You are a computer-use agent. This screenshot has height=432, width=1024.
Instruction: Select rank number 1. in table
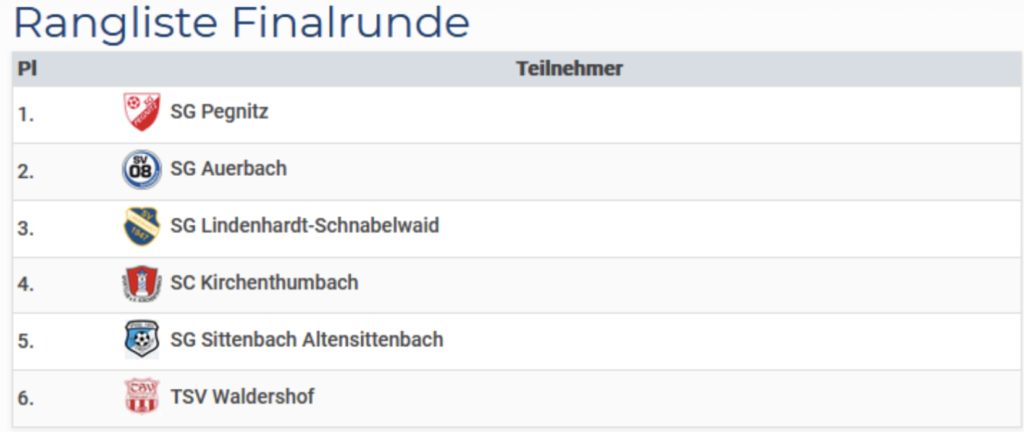(x=26, y=113)
